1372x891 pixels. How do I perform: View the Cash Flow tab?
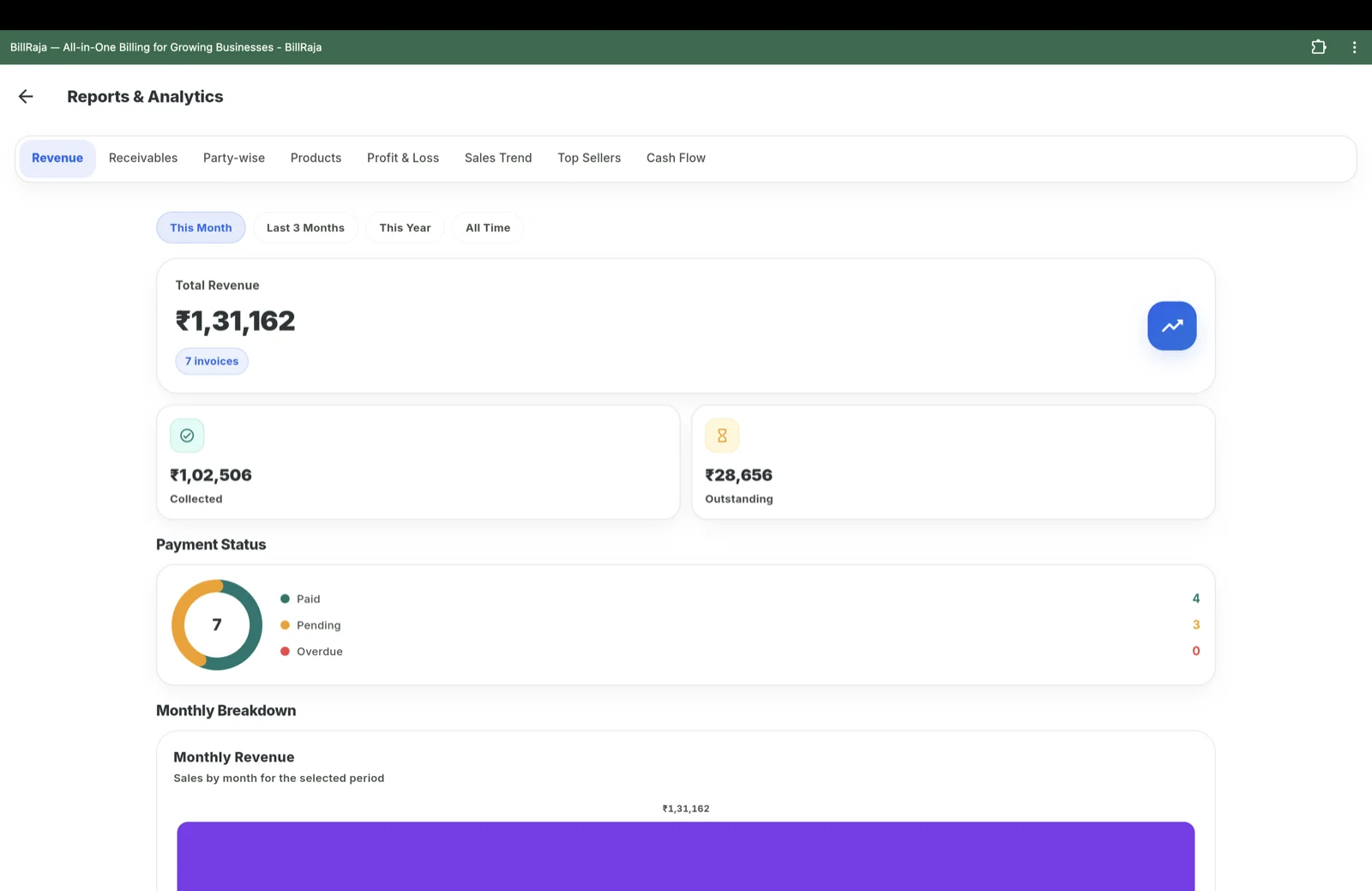click(676, 159)
